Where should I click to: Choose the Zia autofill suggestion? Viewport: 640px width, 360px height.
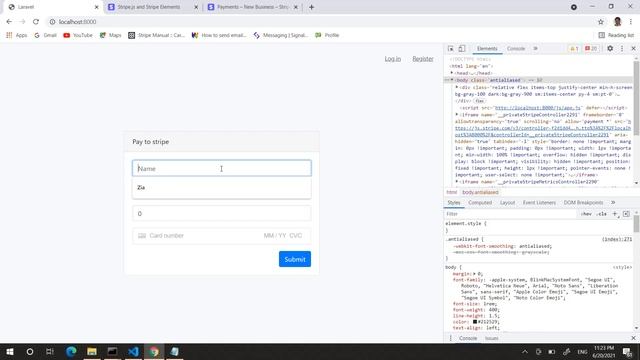222,187
